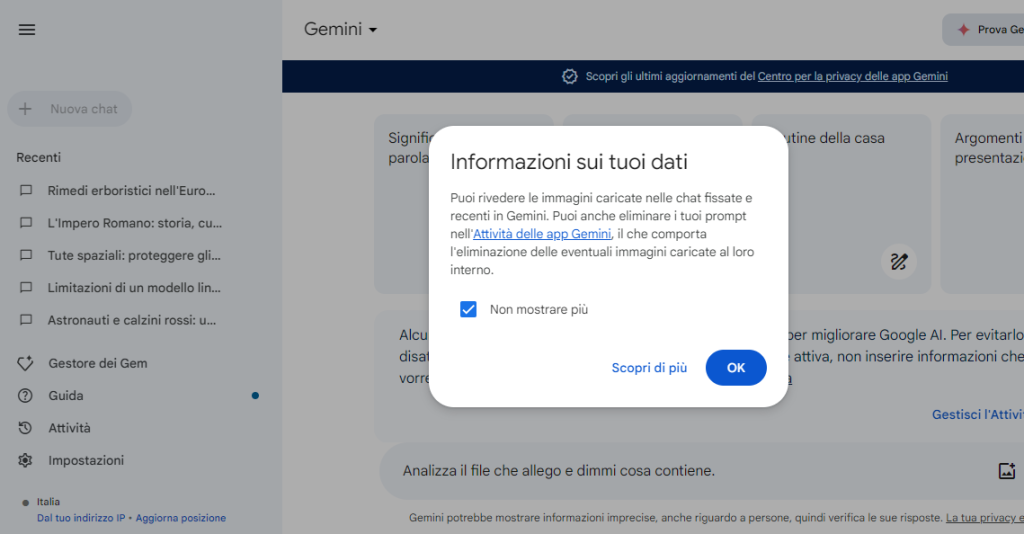Image resolution: width=1024 pixels, height=534 pixels.
Task: Open the Tute spaziali recent chat
Action: [131, 256]
